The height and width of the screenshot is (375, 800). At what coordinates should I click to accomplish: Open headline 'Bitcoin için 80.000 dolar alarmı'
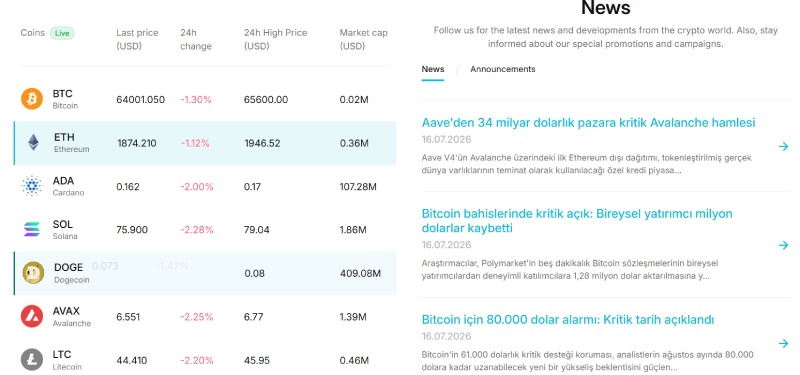tap(567, 319)
